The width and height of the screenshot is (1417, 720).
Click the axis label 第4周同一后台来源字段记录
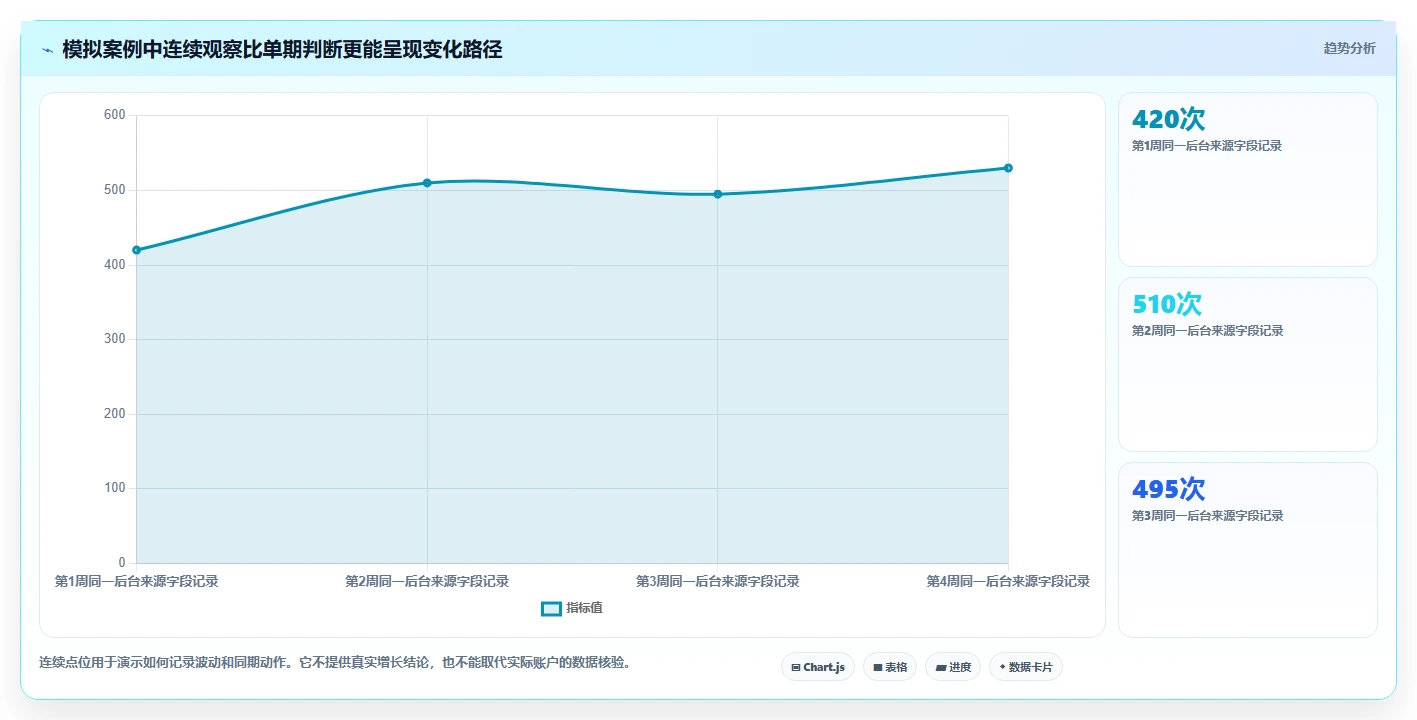coord(1008,581)
